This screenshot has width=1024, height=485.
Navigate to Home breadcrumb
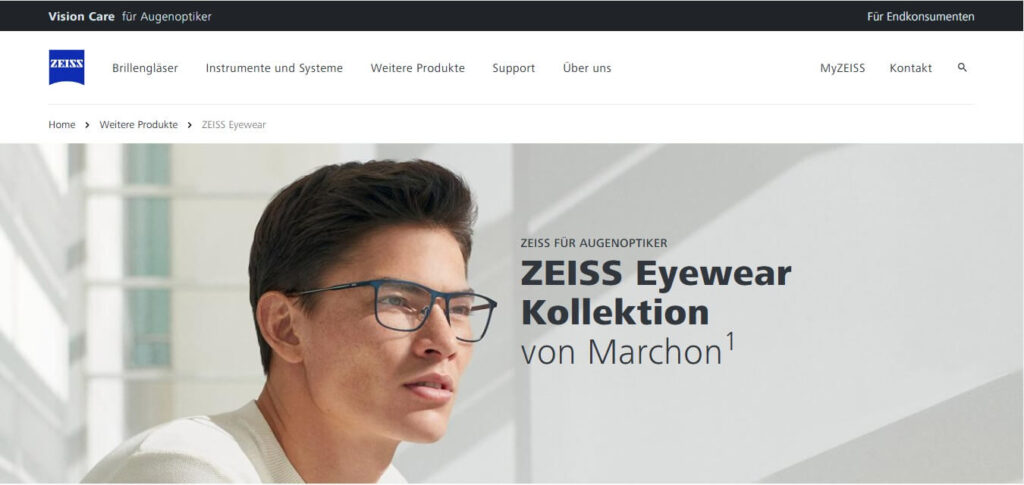tap(61, 125)
